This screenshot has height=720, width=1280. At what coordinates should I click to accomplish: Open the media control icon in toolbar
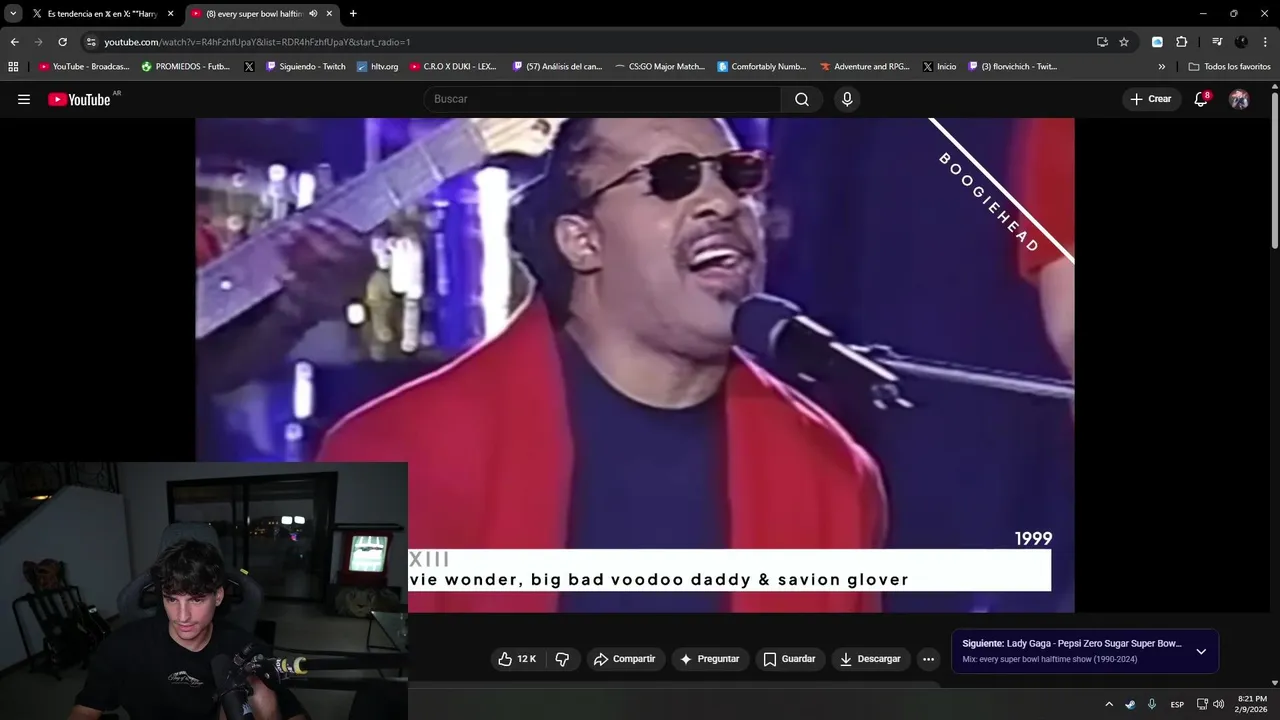tap(1217, 42)
